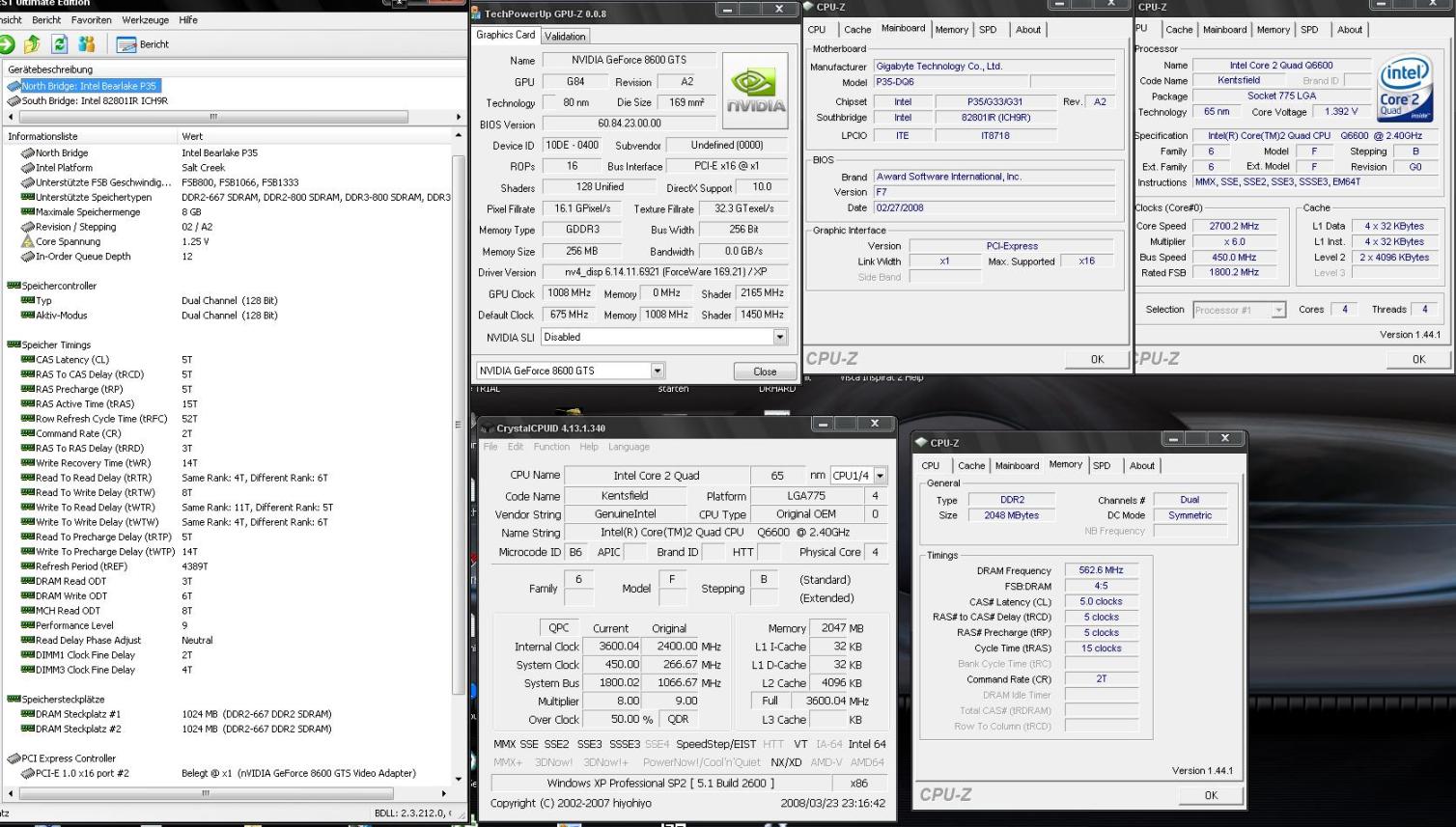Viewport: 1456px width, 827px height.
Task: Select the South Bridge: Intel 82801IR ICH9R entry
Action: [95, 100]
